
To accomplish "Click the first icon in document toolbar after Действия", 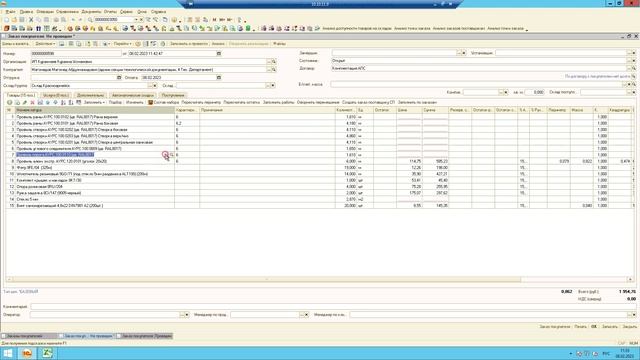I will point(62,44).
